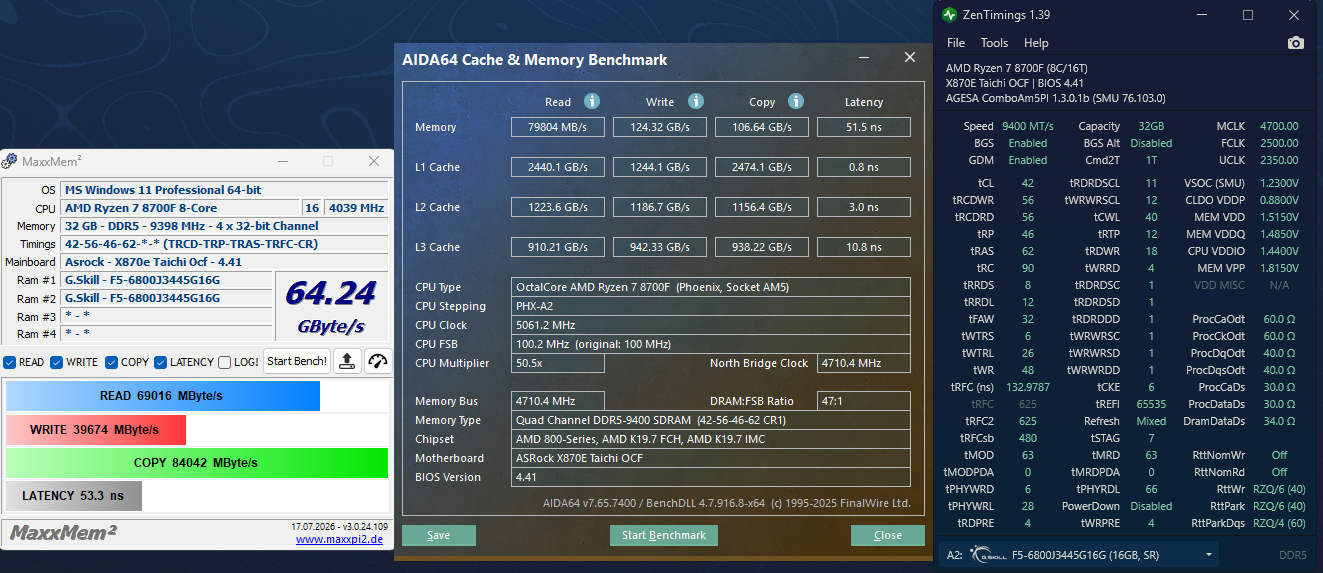Click the L1 Cache read 2440.1 GB/s field

tap(558, 167)
